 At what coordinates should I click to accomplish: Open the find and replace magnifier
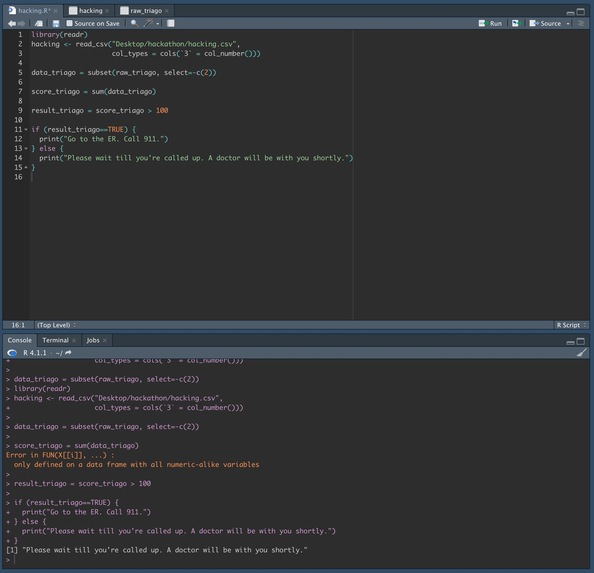(x=134, y=23)
